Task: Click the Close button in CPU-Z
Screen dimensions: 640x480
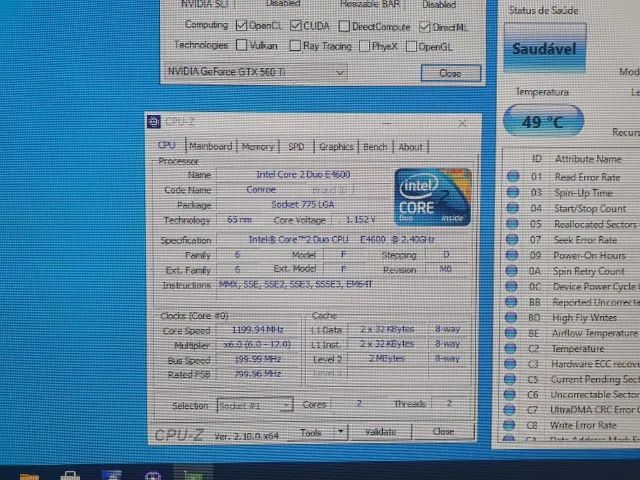Action: click(443, 431)
